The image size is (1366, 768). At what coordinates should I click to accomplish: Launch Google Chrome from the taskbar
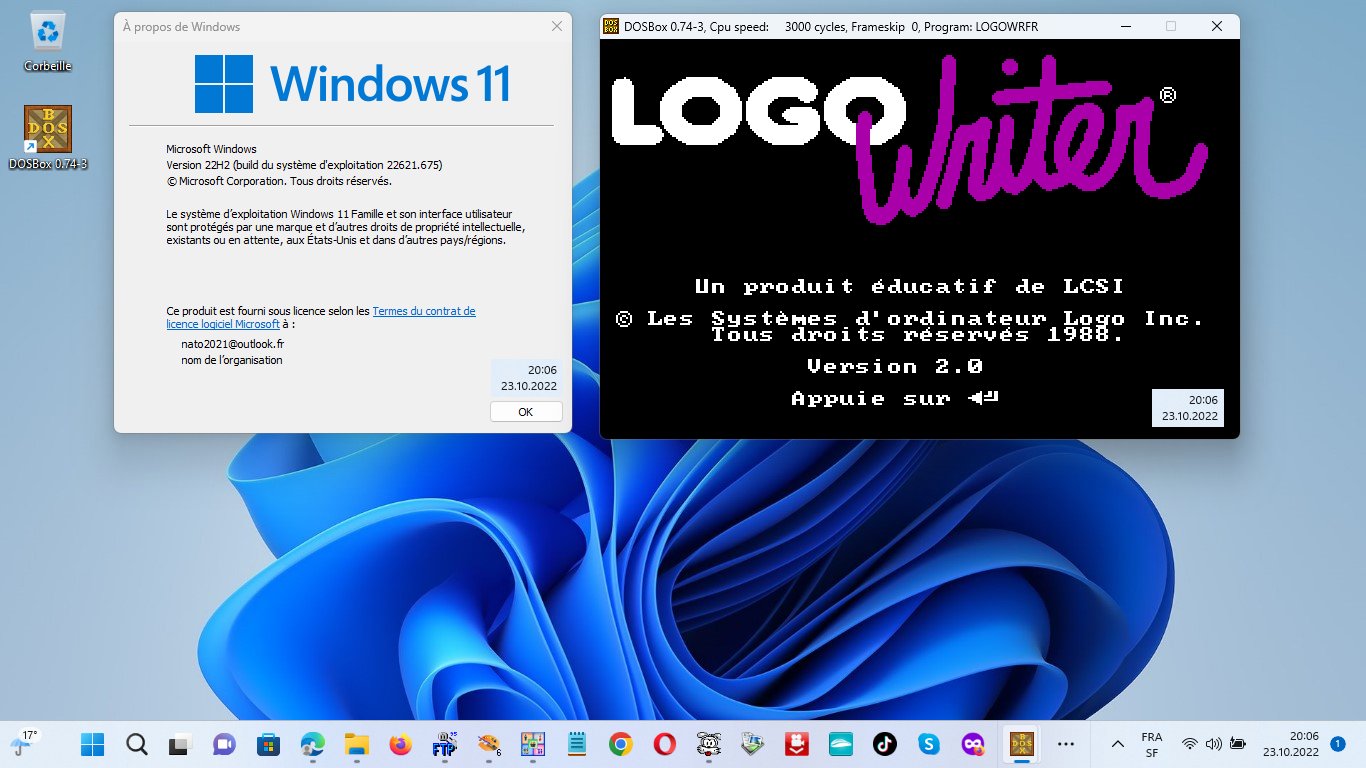coord(620,744)
